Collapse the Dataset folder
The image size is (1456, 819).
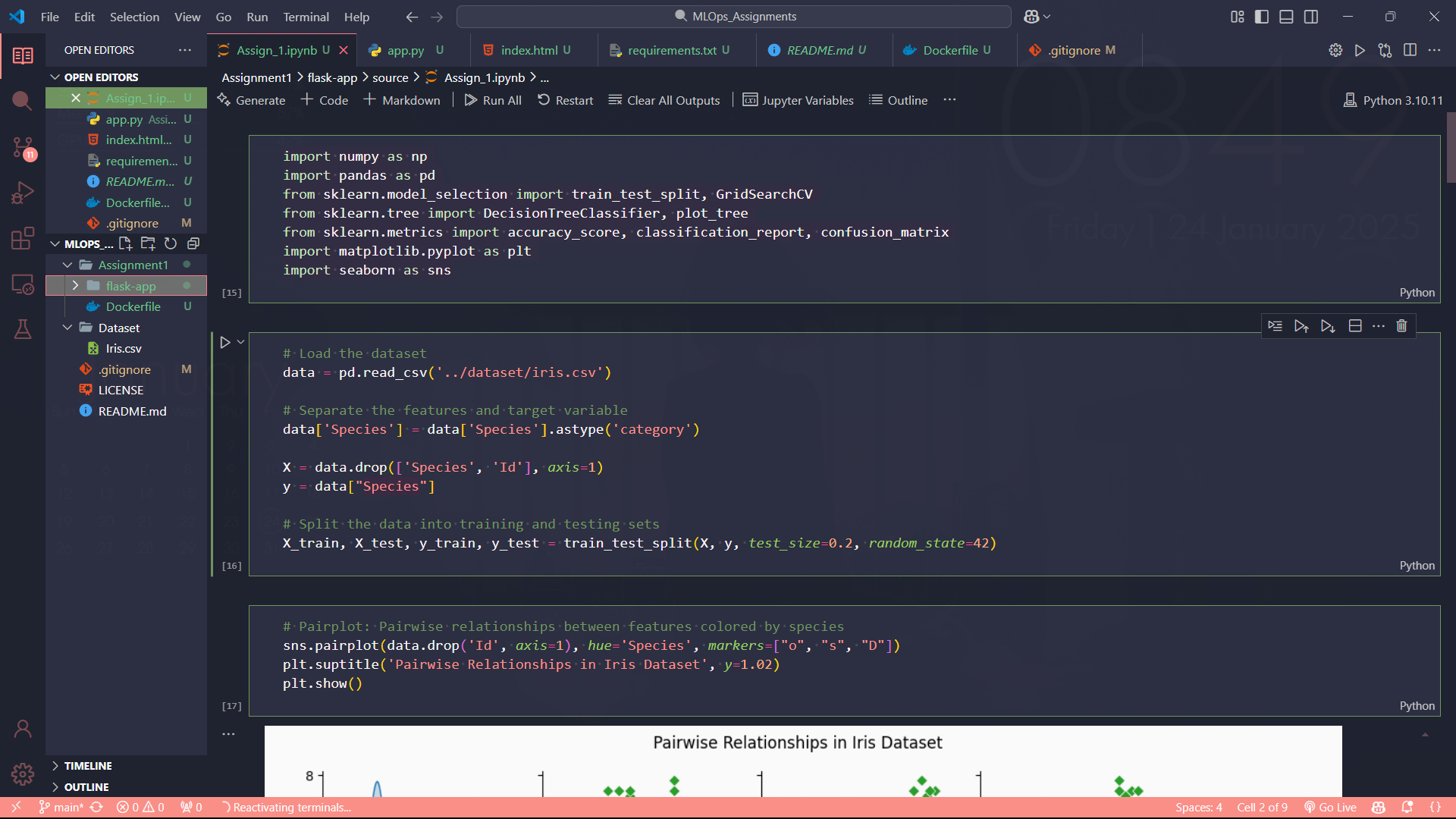pos(67,328)
